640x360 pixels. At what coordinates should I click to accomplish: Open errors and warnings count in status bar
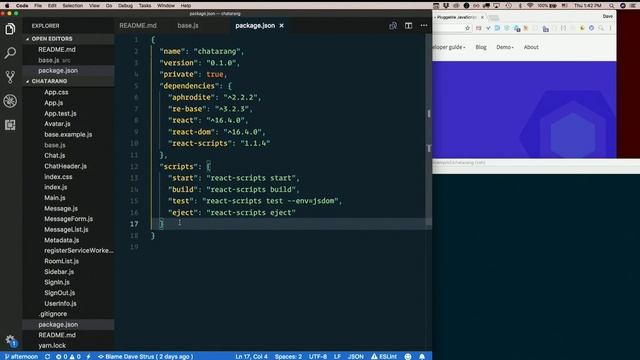tap(68, 356)
